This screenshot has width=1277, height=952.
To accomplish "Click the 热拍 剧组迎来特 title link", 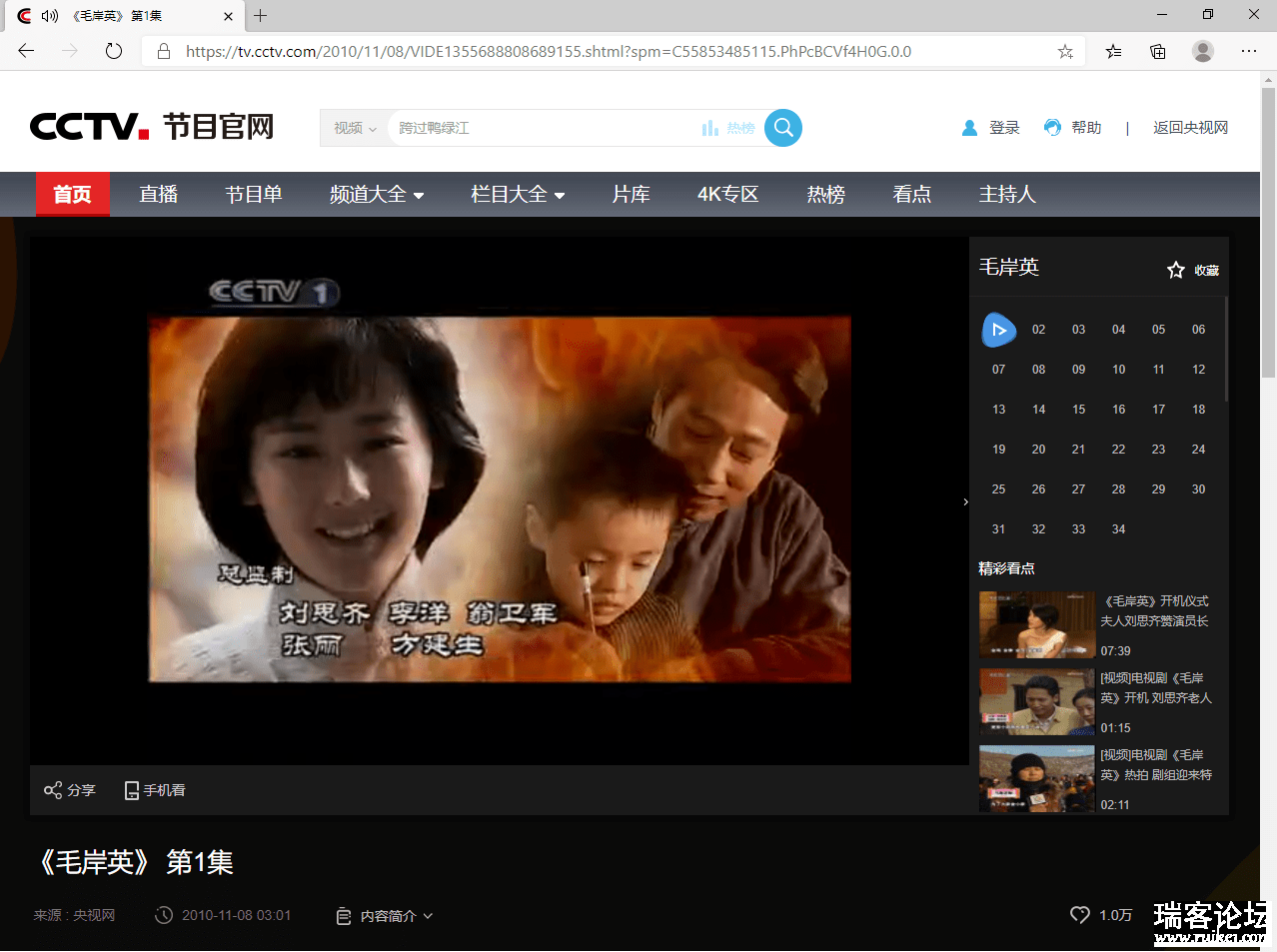I will click(x=1156, y=764).
